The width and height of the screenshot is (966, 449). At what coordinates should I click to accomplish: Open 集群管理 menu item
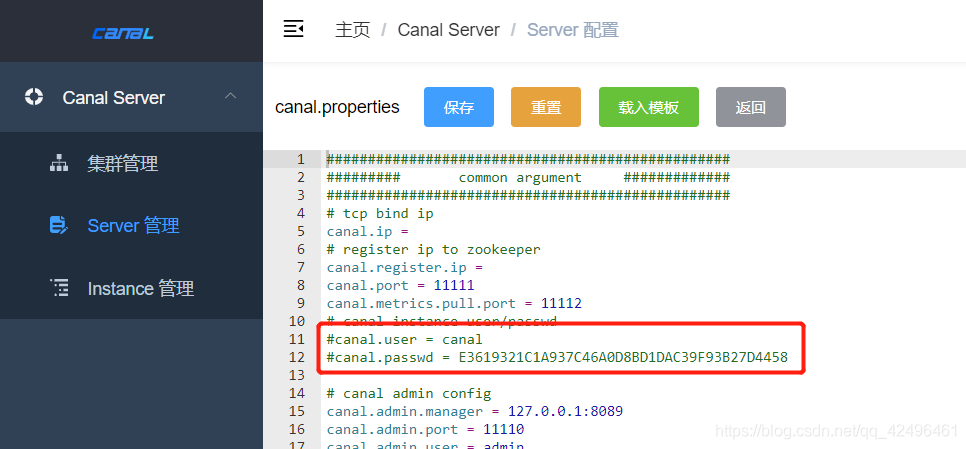(131, 163)
